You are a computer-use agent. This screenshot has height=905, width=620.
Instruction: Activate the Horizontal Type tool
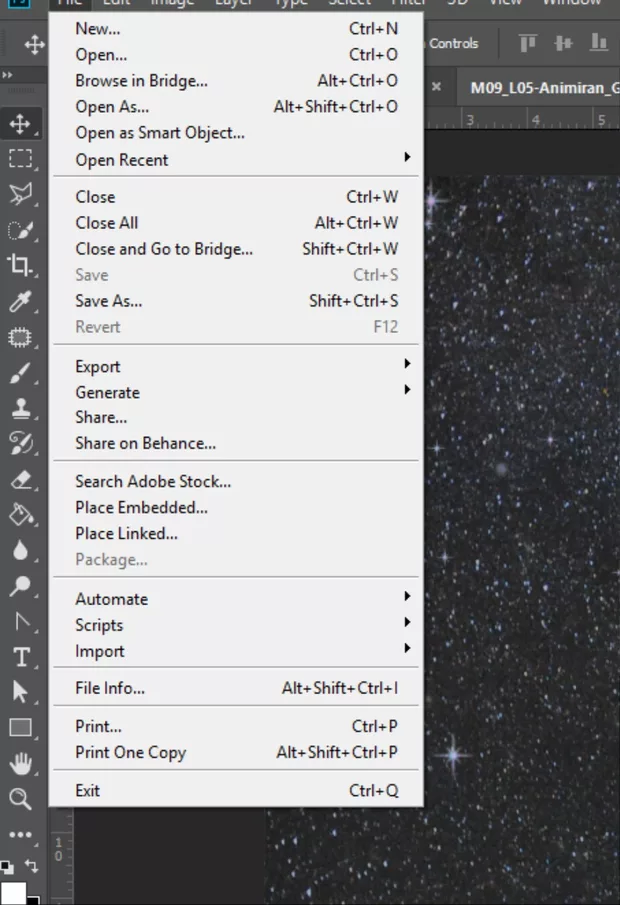click(21, 657)
